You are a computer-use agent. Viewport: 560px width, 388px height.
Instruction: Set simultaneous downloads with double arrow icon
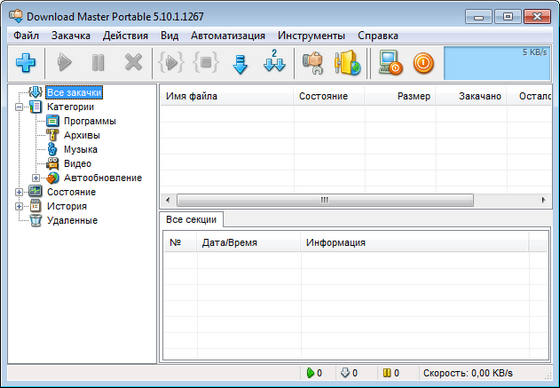[274, 61]
